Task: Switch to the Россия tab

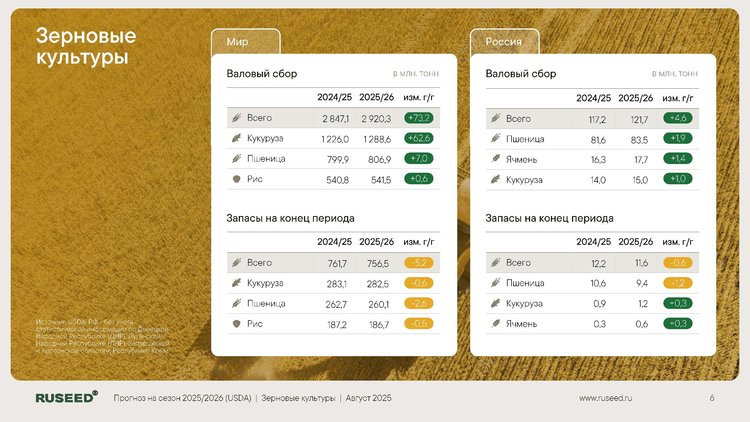Action: coord(504,42)
